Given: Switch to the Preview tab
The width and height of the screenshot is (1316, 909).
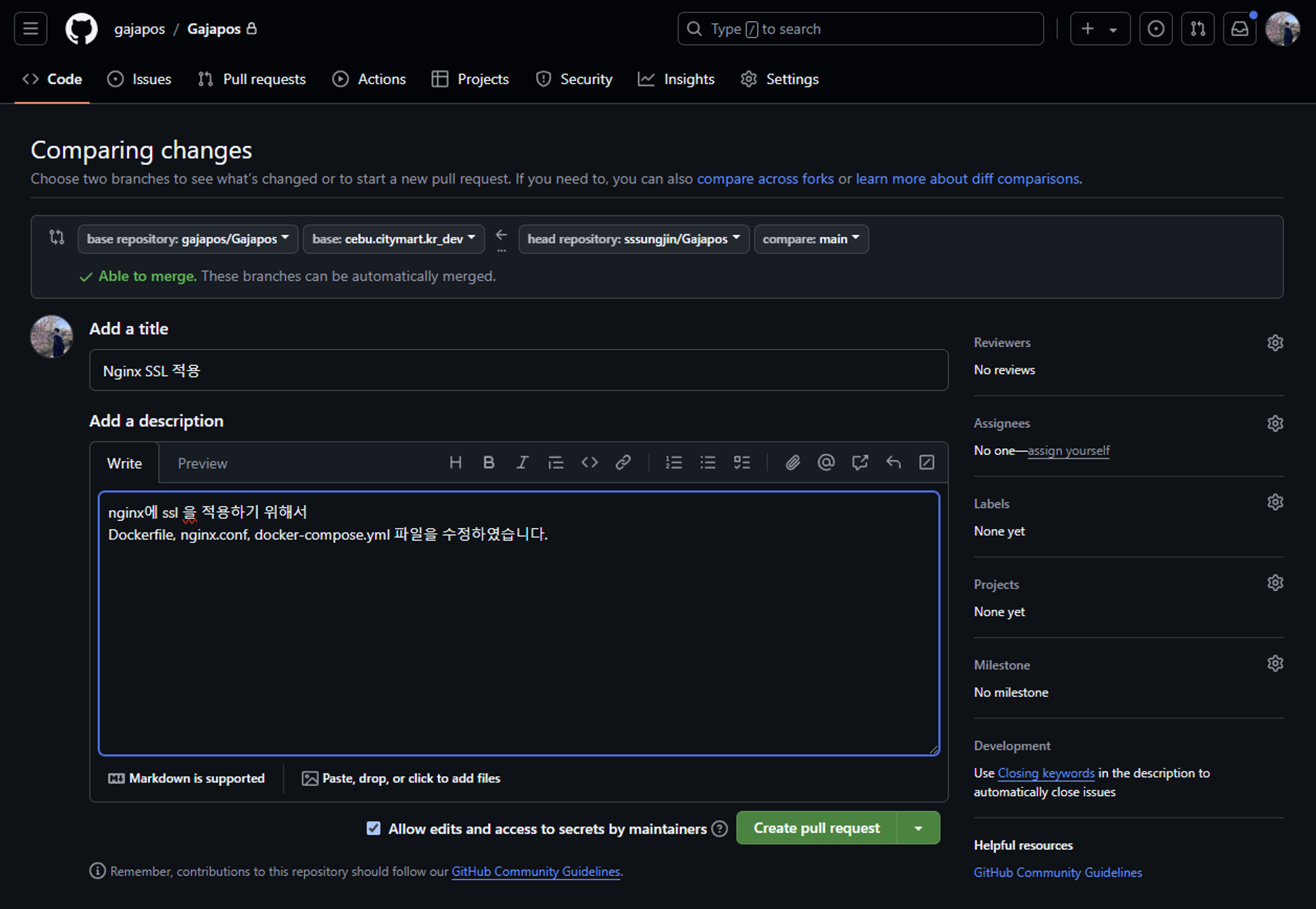Looking at the screenshot, I should 202,463.
